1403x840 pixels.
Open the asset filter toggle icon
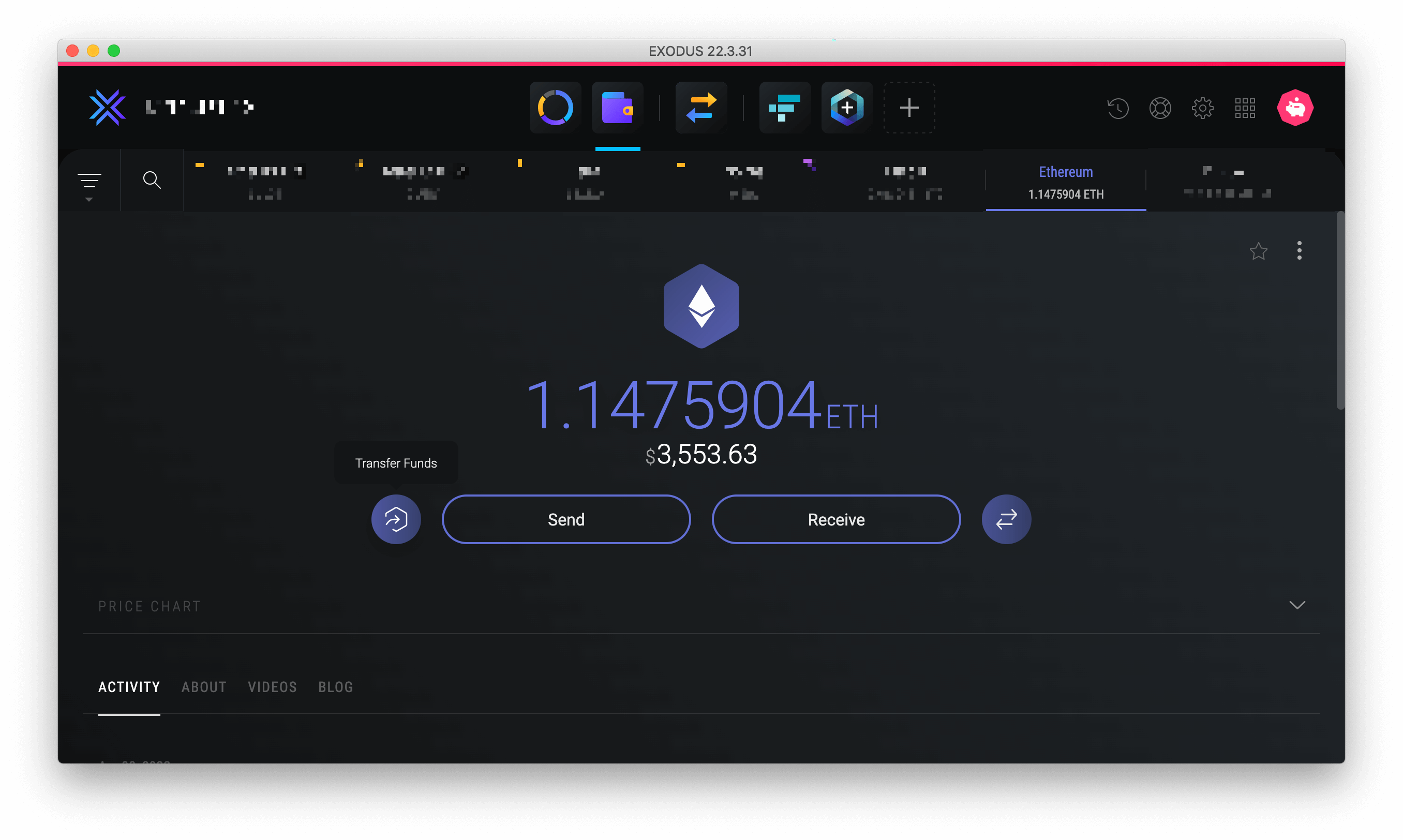click(x=89, y=180)
